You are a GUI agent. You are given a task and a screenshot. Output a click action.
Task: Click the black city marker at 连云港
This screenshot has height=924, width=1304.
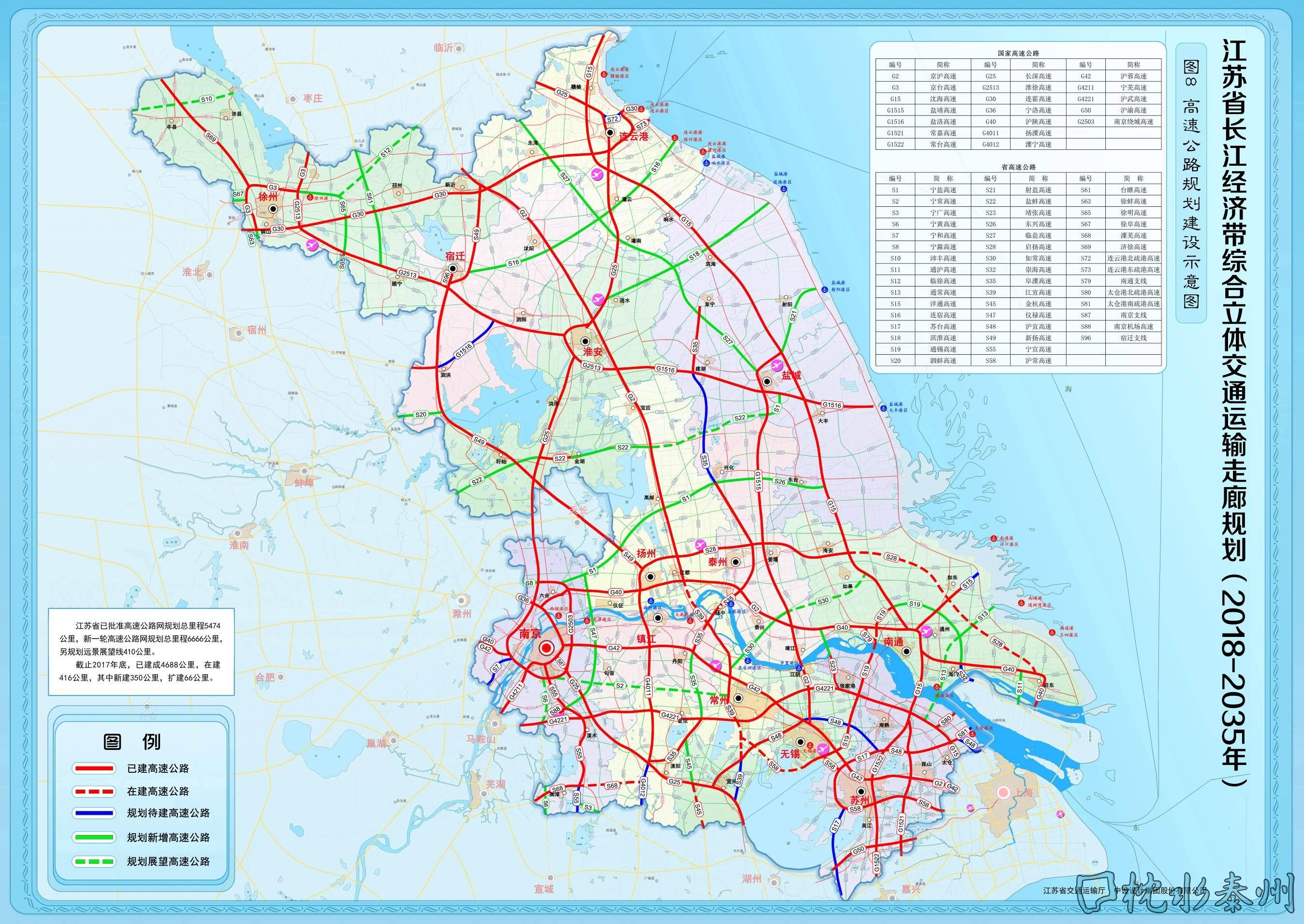click(x=610, y=132)
